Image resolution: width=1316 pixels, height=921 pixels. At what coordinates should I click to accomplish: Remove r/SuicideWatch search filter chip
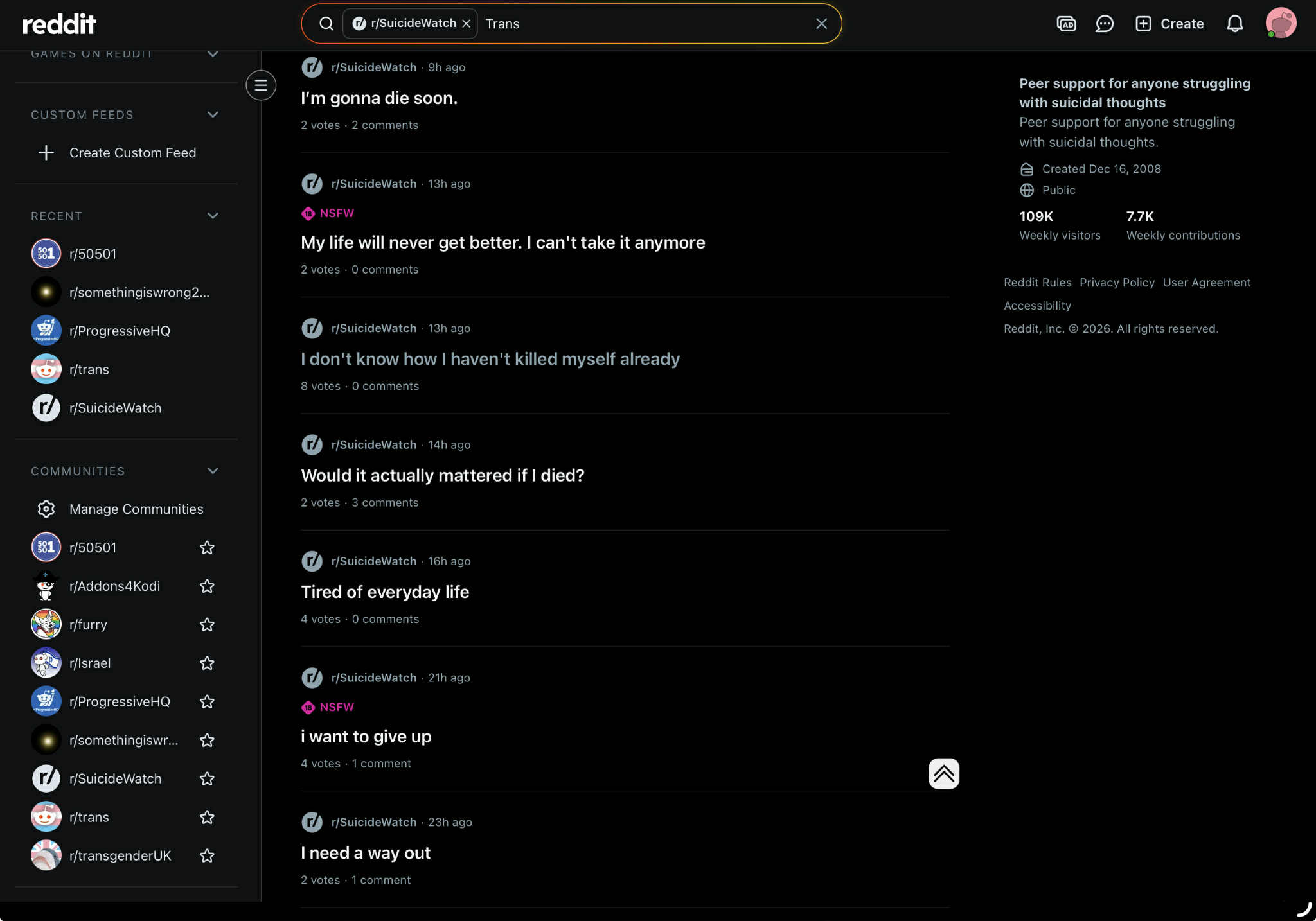[467, 24]
